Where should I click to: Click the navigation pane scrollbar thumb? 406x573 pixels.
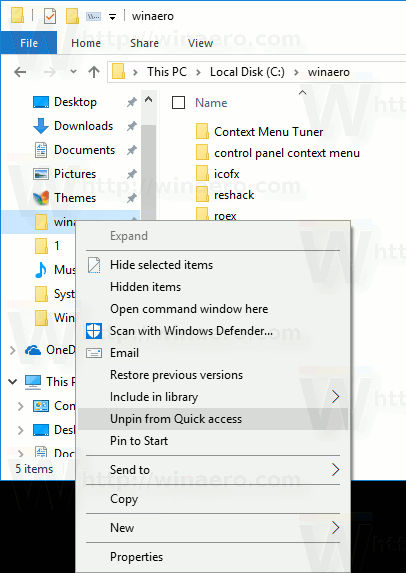148,172
